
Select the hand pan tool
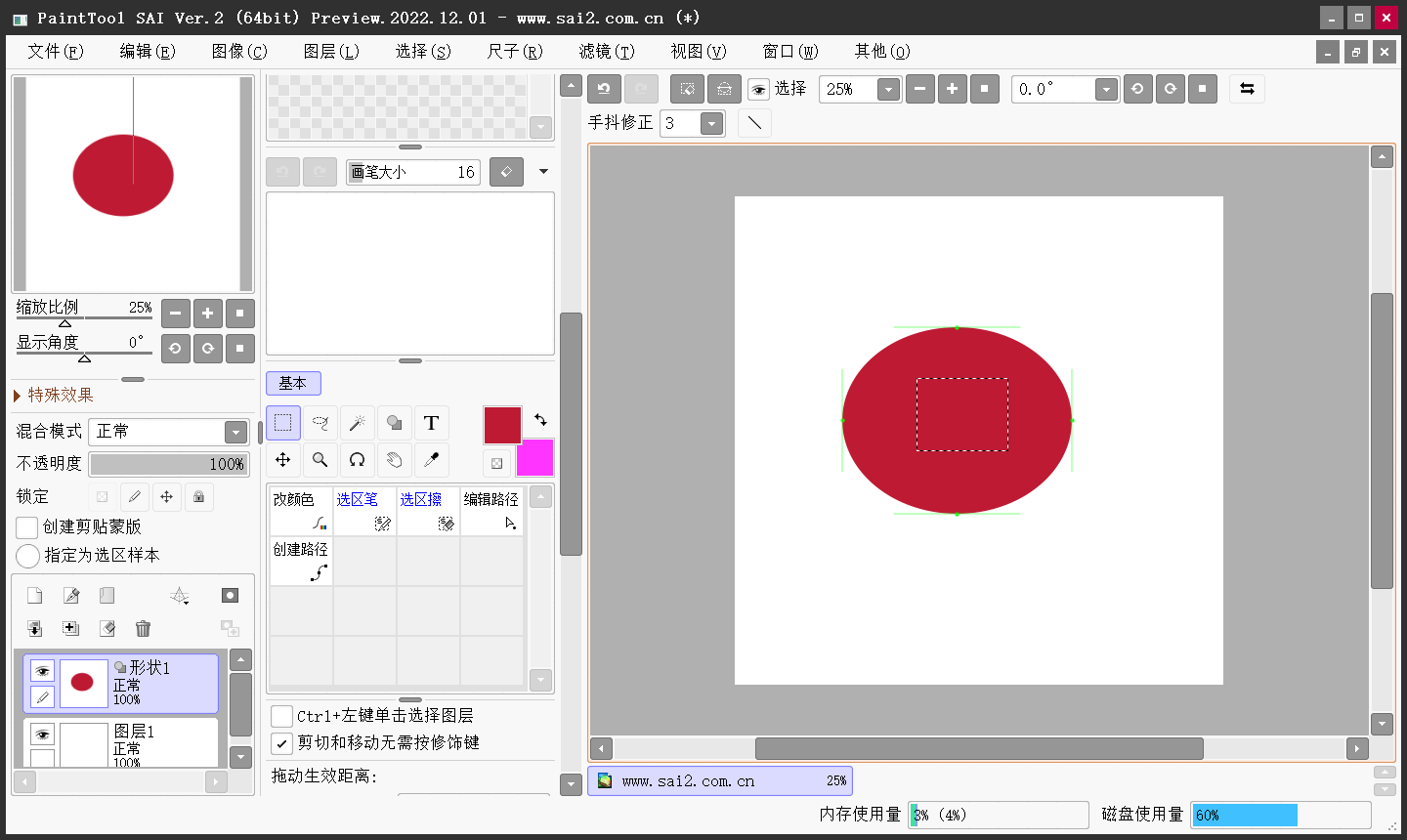click(395, 460)
